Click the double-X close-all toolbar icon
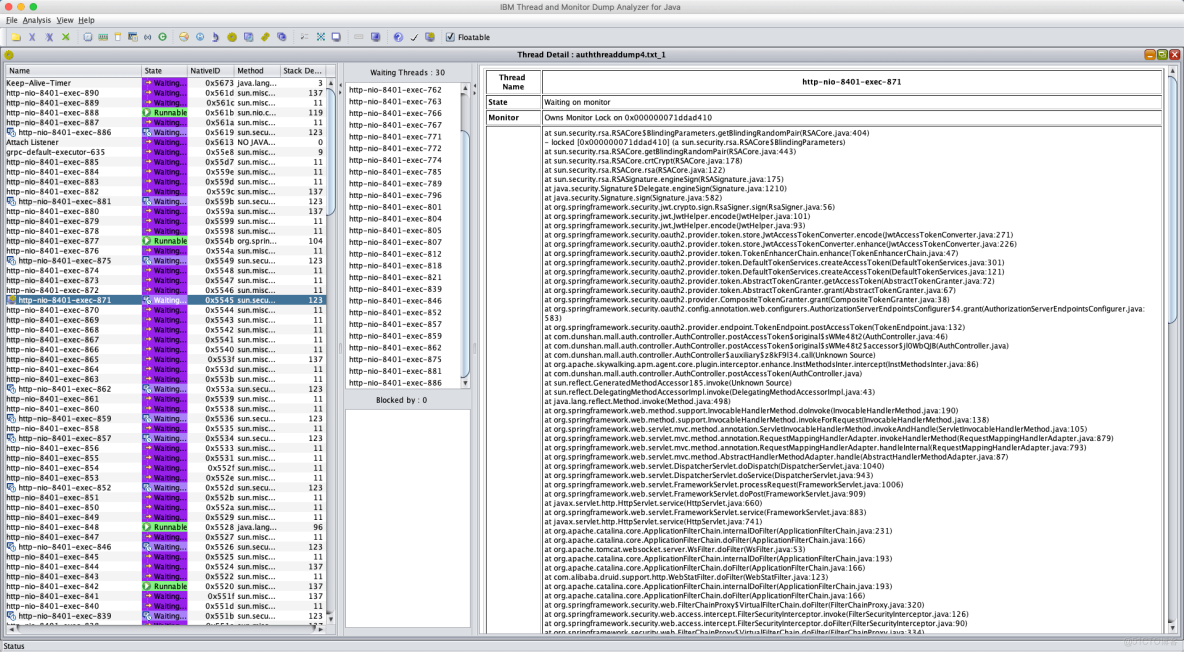 tap(47, 37)
